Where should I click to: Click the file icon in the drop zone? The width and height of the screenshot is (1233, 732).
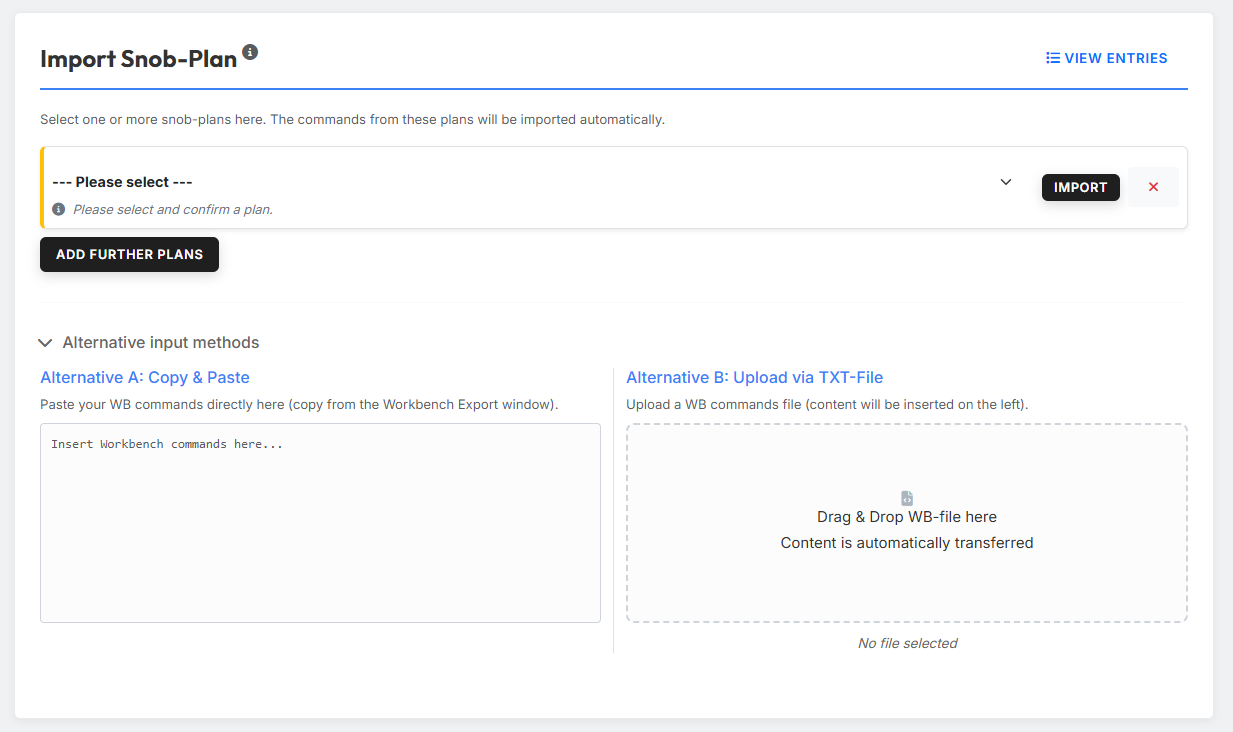(907, 498)
